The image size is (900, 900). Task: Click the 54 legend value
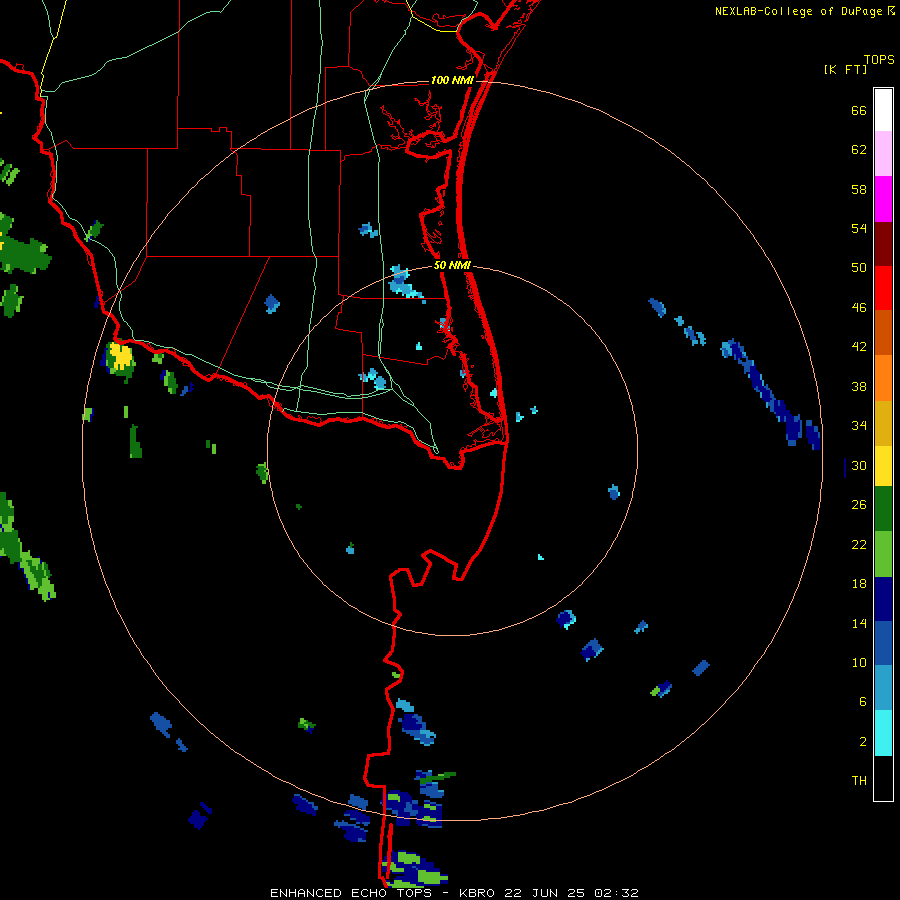tap(859, 228)
